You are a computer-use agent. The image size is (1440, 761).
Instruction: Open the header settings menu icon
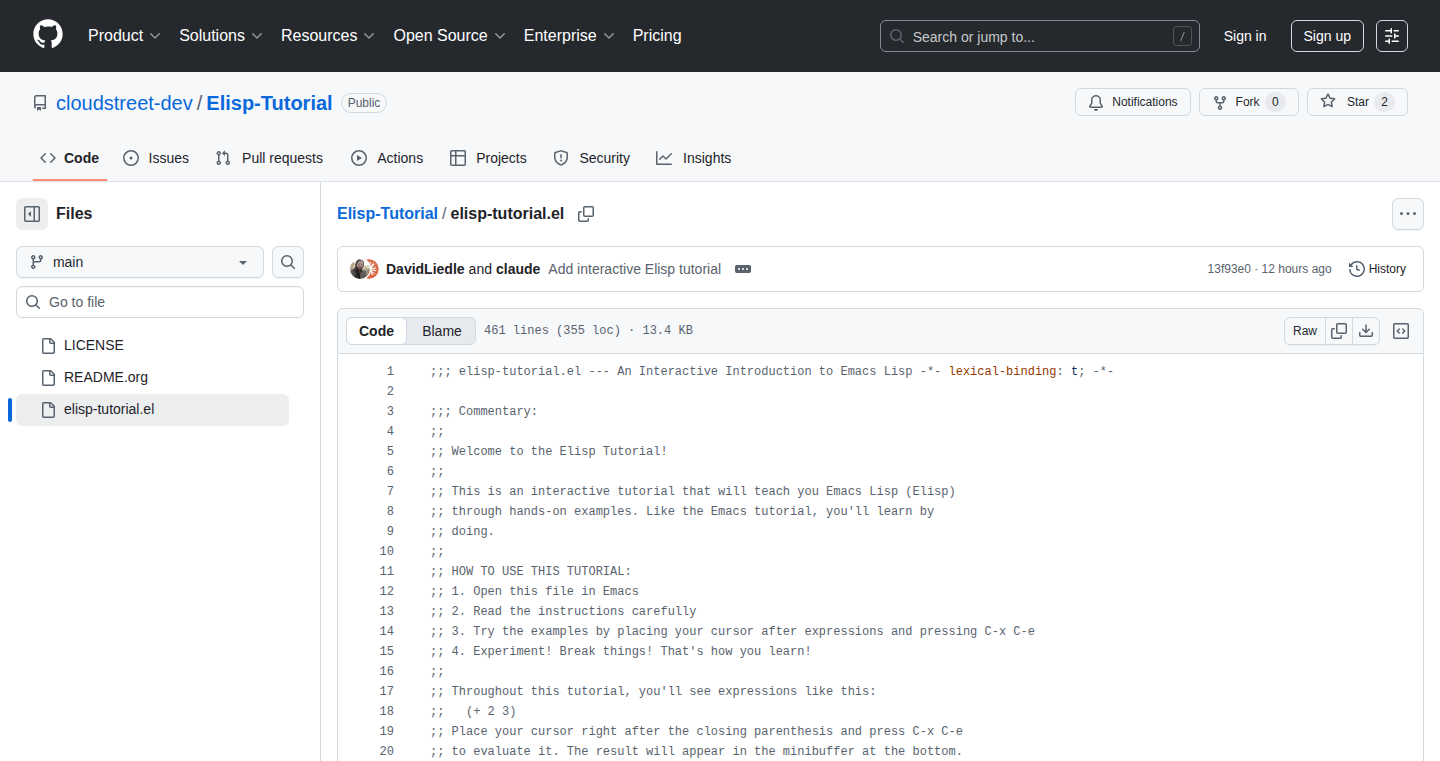[1392, 36]
